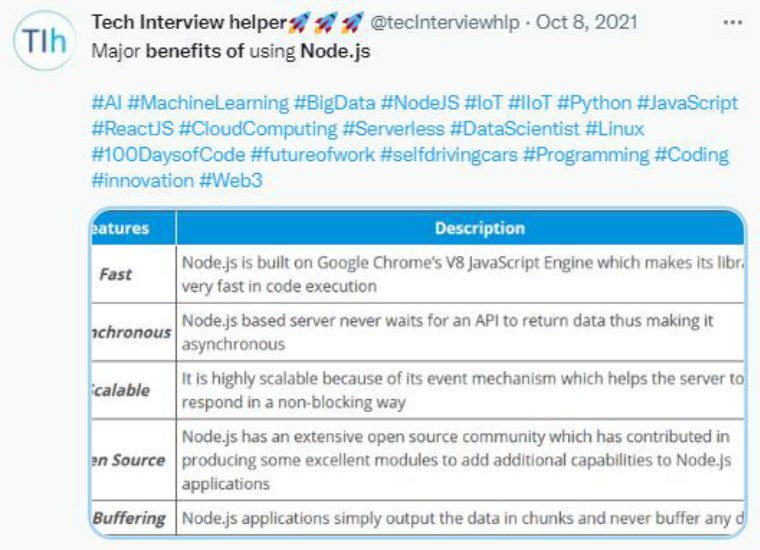Screen dimensions: 760x550
Task: Click the #NodeJS hashtag
Action: click(420, 103)
